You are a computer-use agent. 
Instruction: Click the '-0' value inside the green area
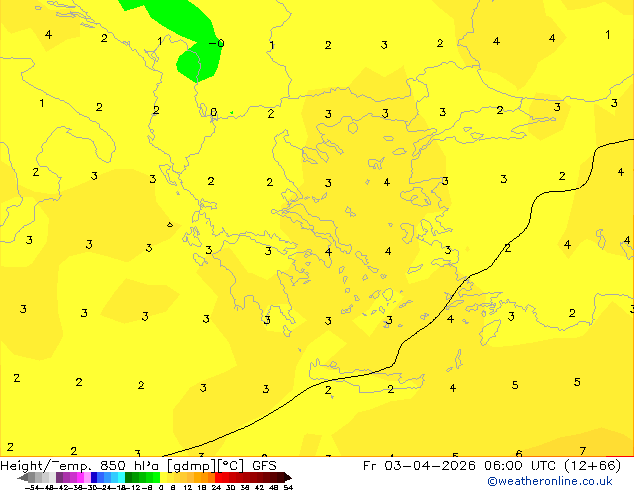click(216, 43)
